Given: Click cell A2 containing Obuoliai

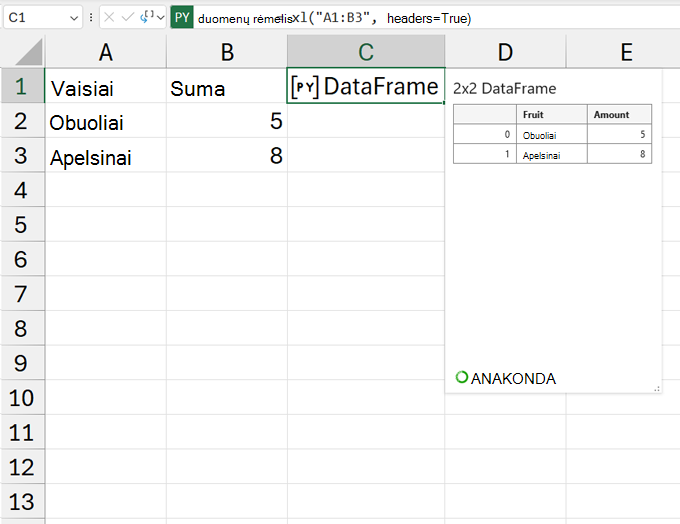Looking at the screenshot, I should pyautogui.click(x=106, y=121).
